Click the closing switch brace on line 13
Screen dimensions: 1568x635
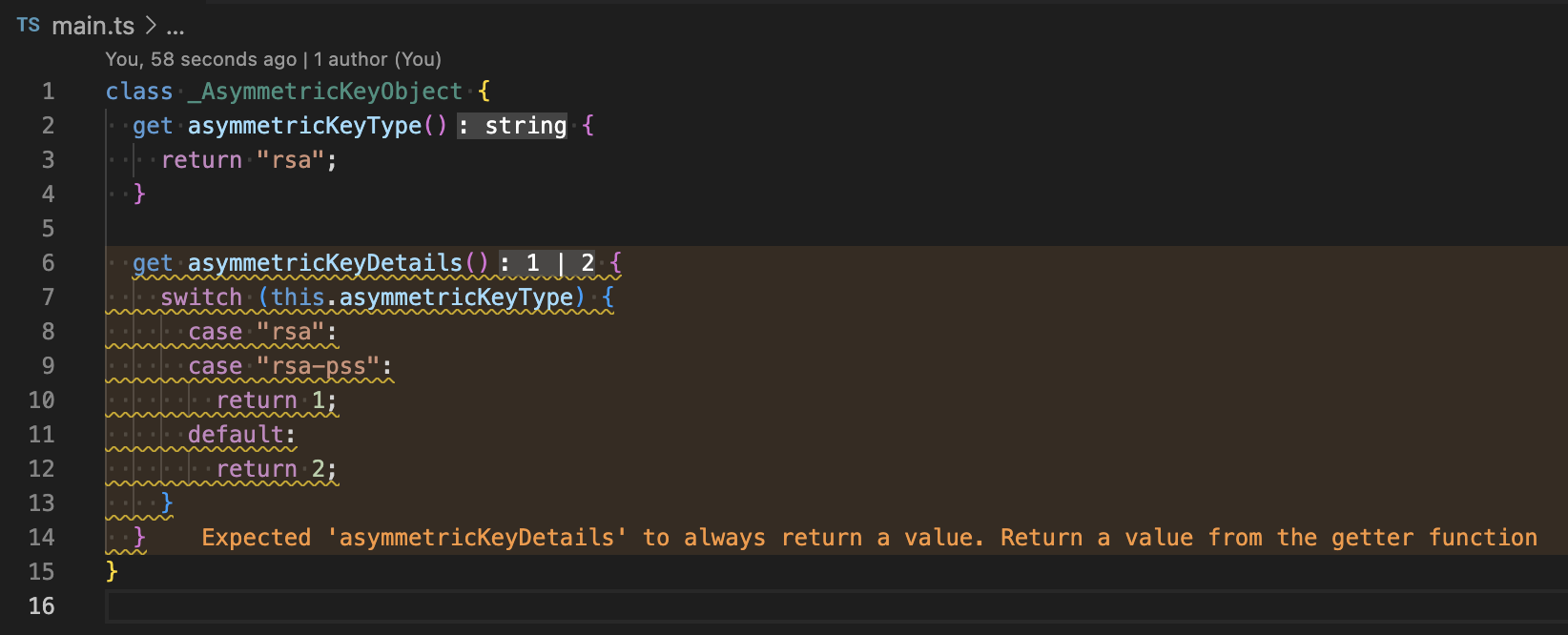click(167, 502)
